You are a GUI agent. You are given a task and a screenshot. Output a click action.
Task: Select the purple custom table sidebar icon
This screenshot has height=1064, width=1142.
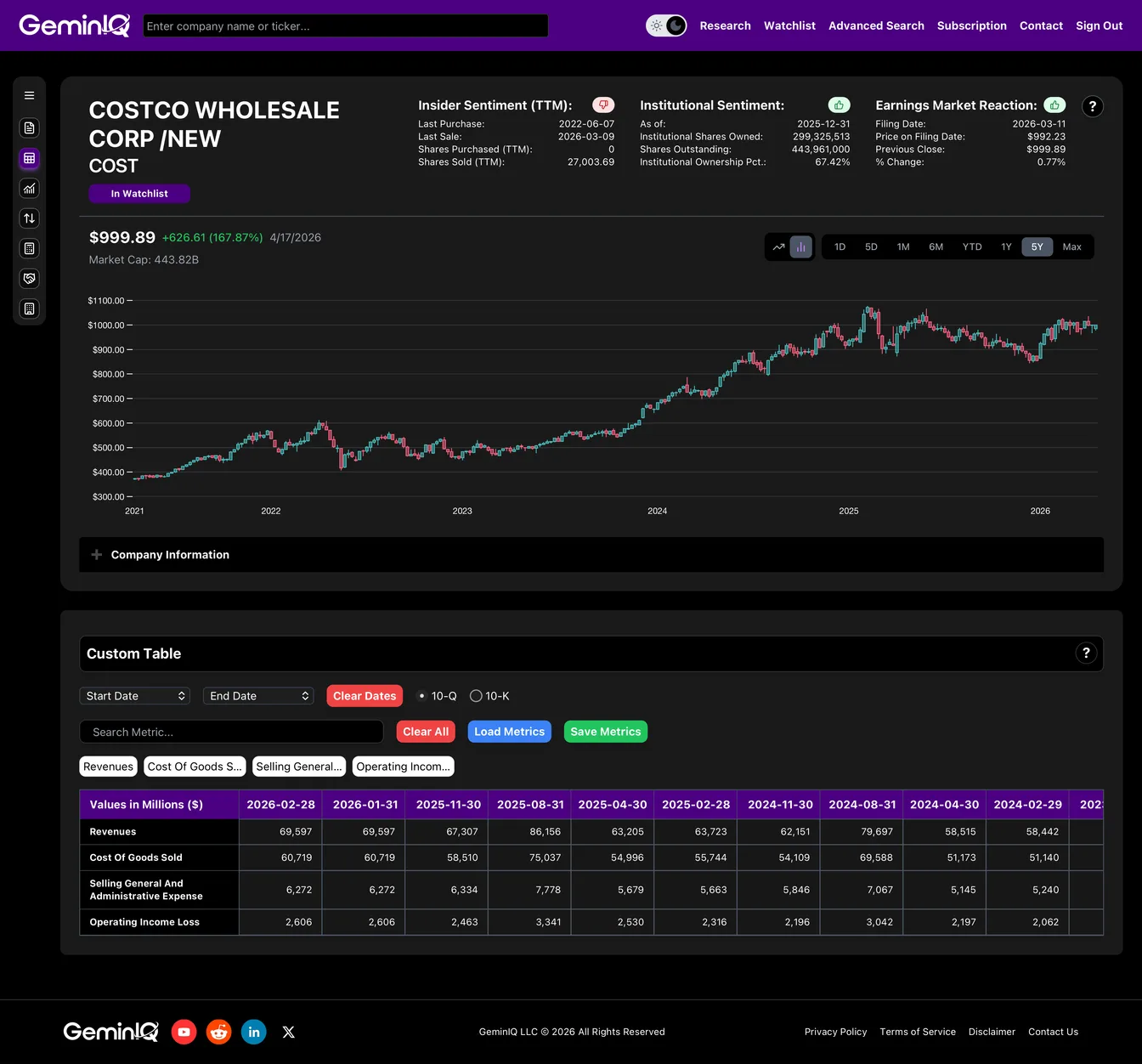29,158
